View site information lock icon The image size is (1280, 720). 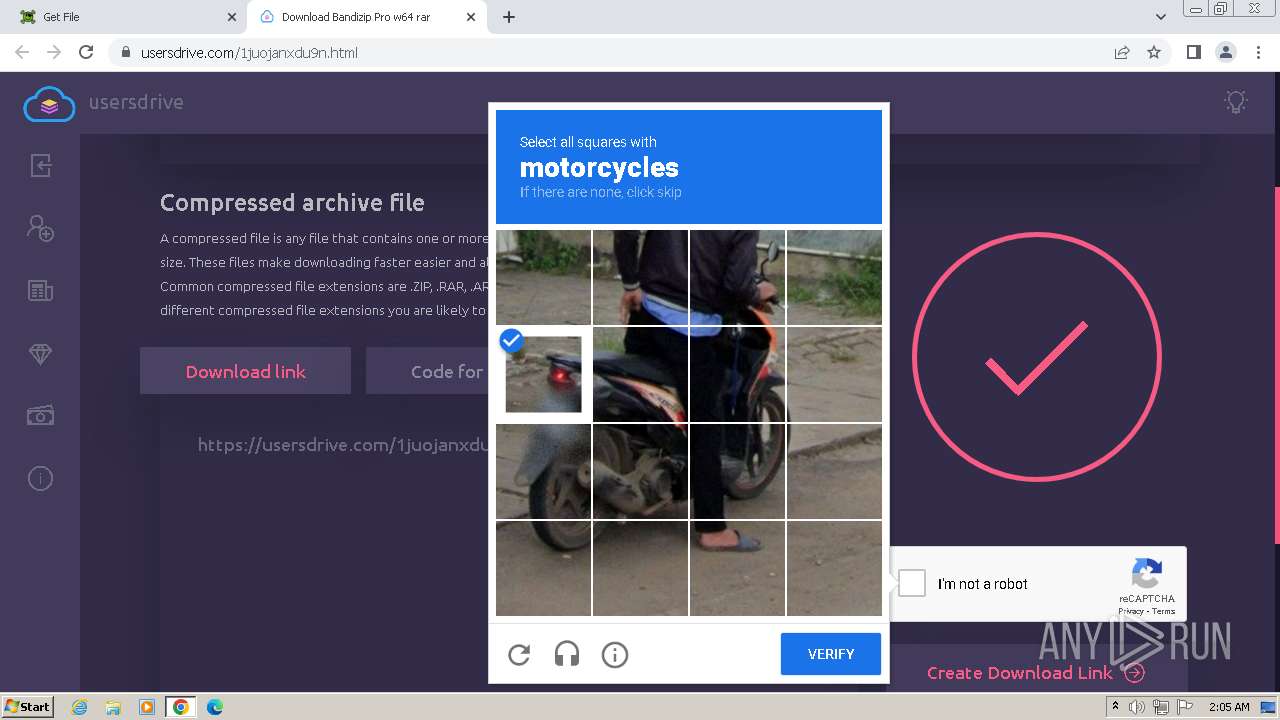click(125, 53)
